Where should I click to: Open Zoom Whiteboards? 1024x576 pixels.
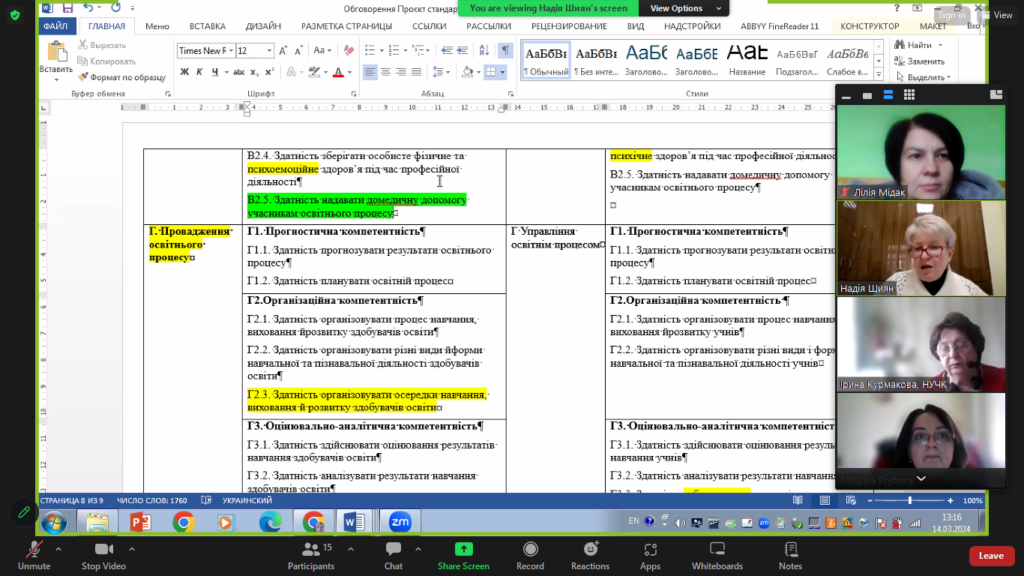click(717, 555)
